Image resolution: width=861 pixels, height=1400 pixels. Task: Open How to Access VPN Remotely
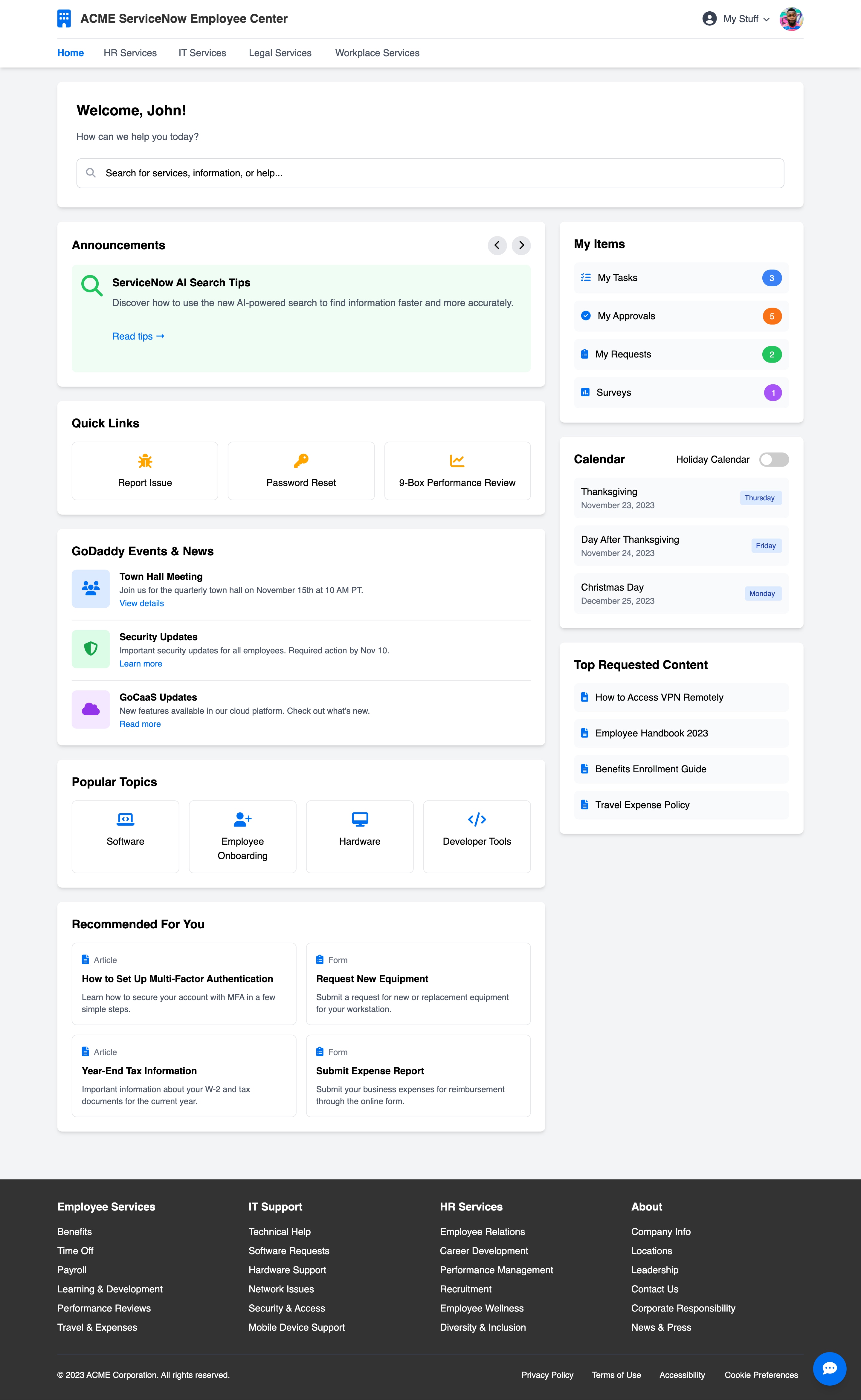point(659,697)
